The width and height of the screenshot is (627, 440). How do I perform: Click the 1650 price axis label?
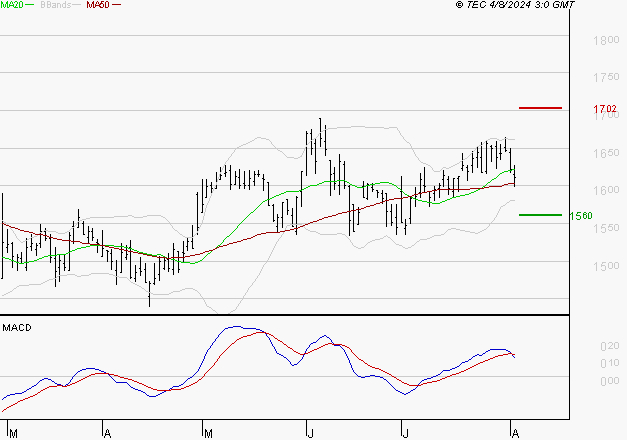click(606, 153)
